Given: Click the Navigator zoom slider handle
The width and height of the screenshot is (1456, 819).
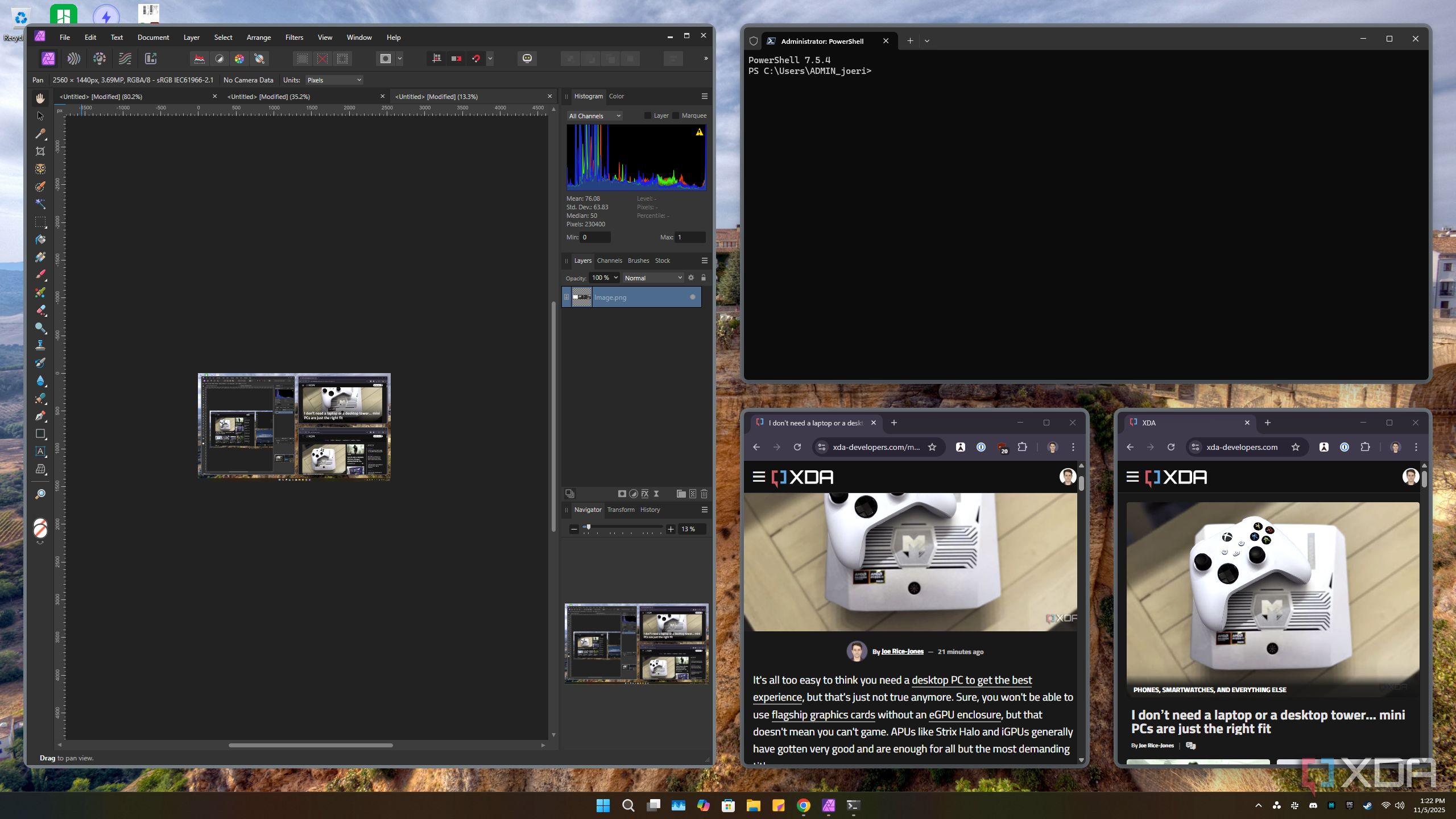Looking at the screenshot, I should point(588,527).
